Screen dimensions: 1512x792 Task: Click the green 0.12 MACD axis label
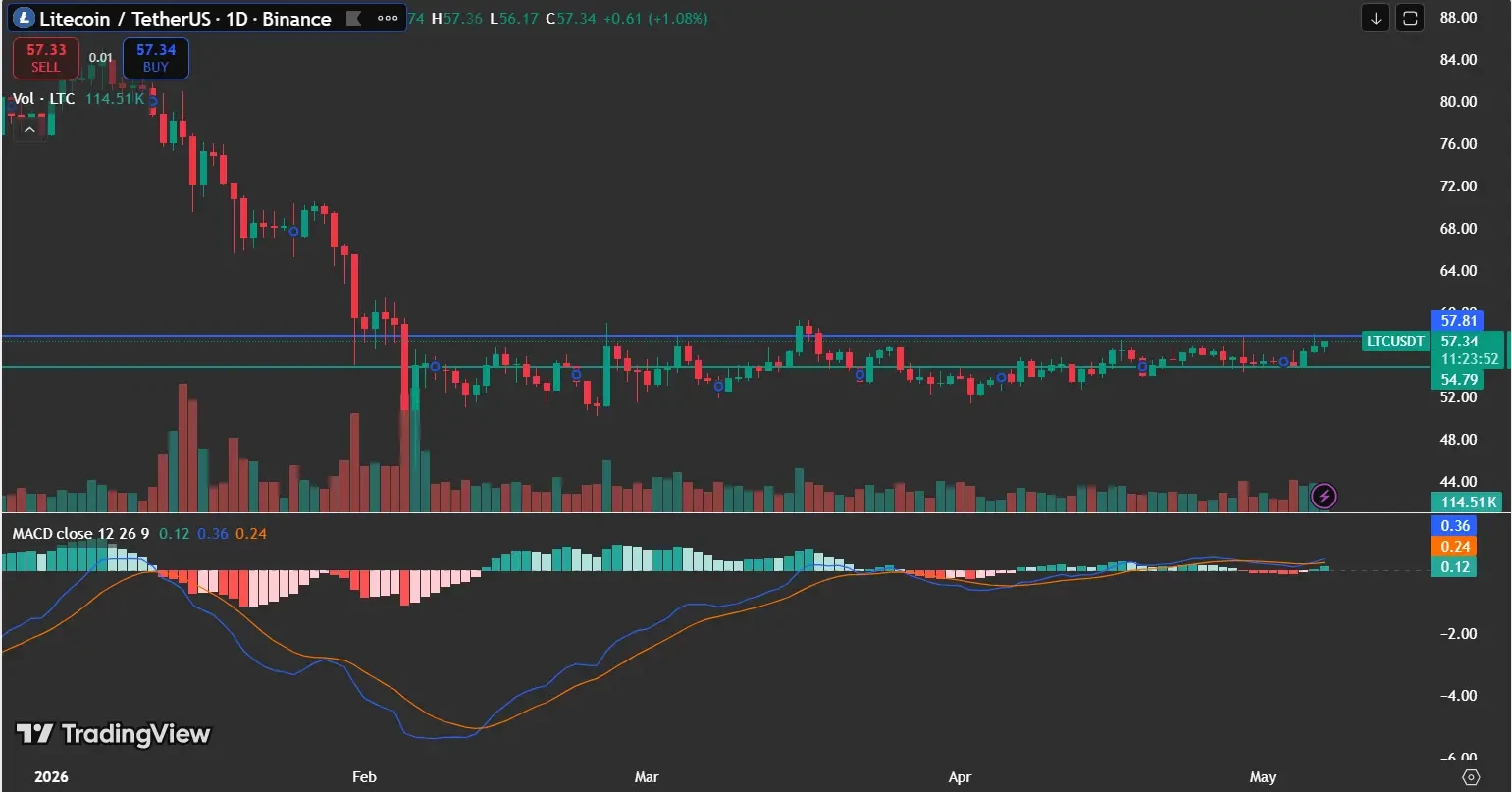pyautogui.click(x=1454, y=567)
